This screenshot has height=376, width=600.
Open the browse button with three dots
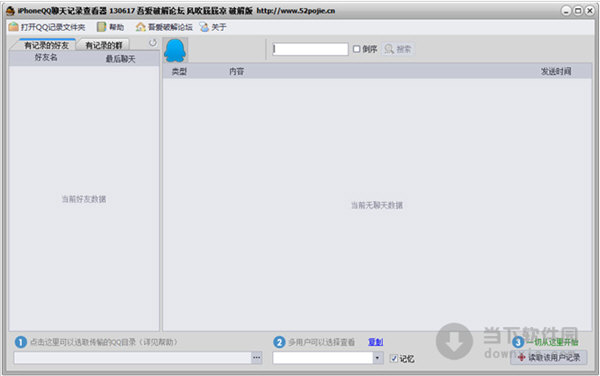tap(257, 358)
